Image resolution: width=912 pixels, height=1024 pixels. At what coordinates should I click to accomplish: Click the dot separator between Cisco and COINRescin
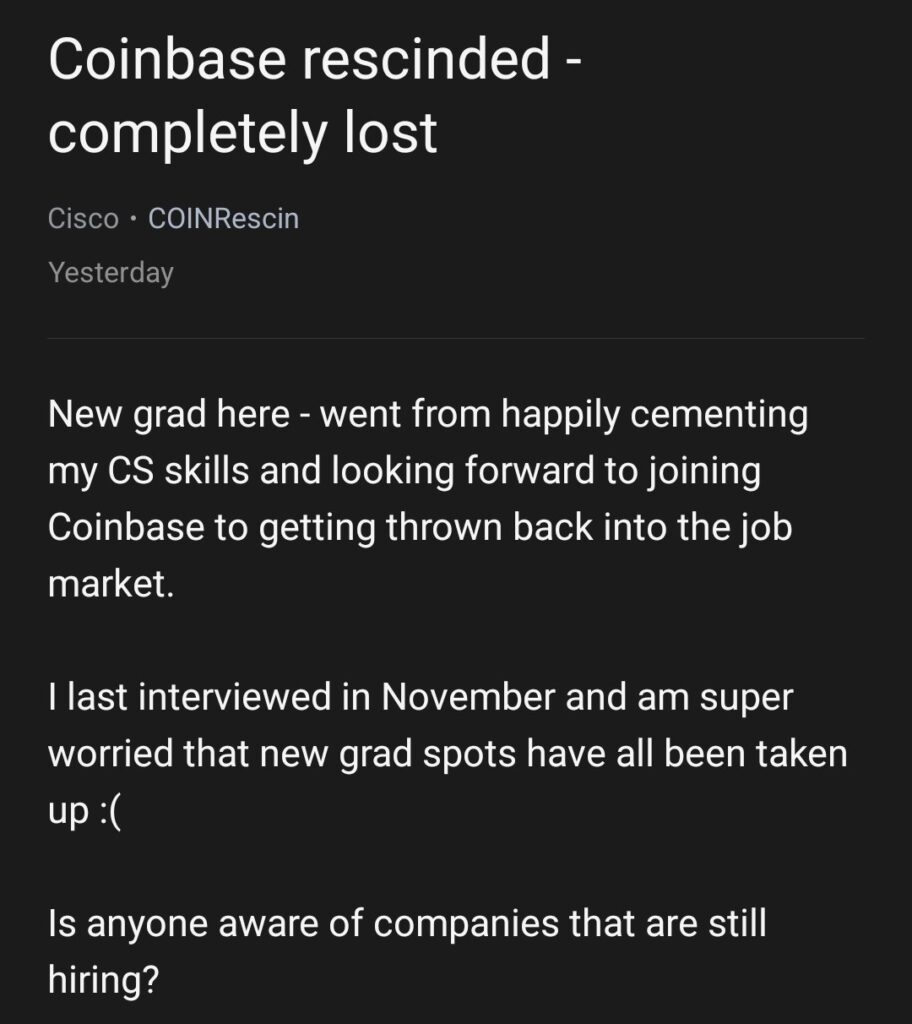pyautogui.click(x=133, y=219)
